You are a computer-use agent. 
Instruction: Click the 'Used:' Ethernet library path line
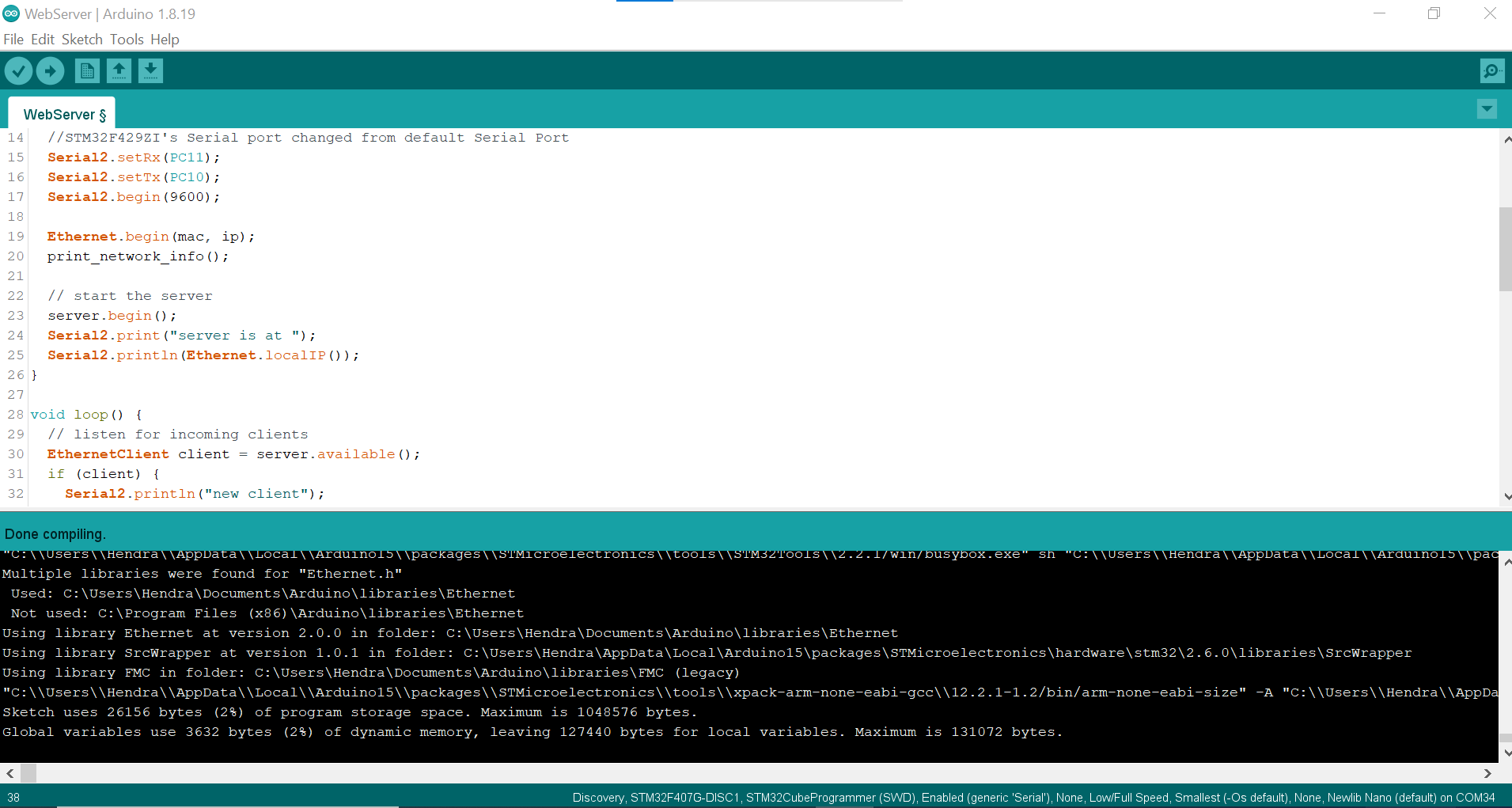pos(263,594)
